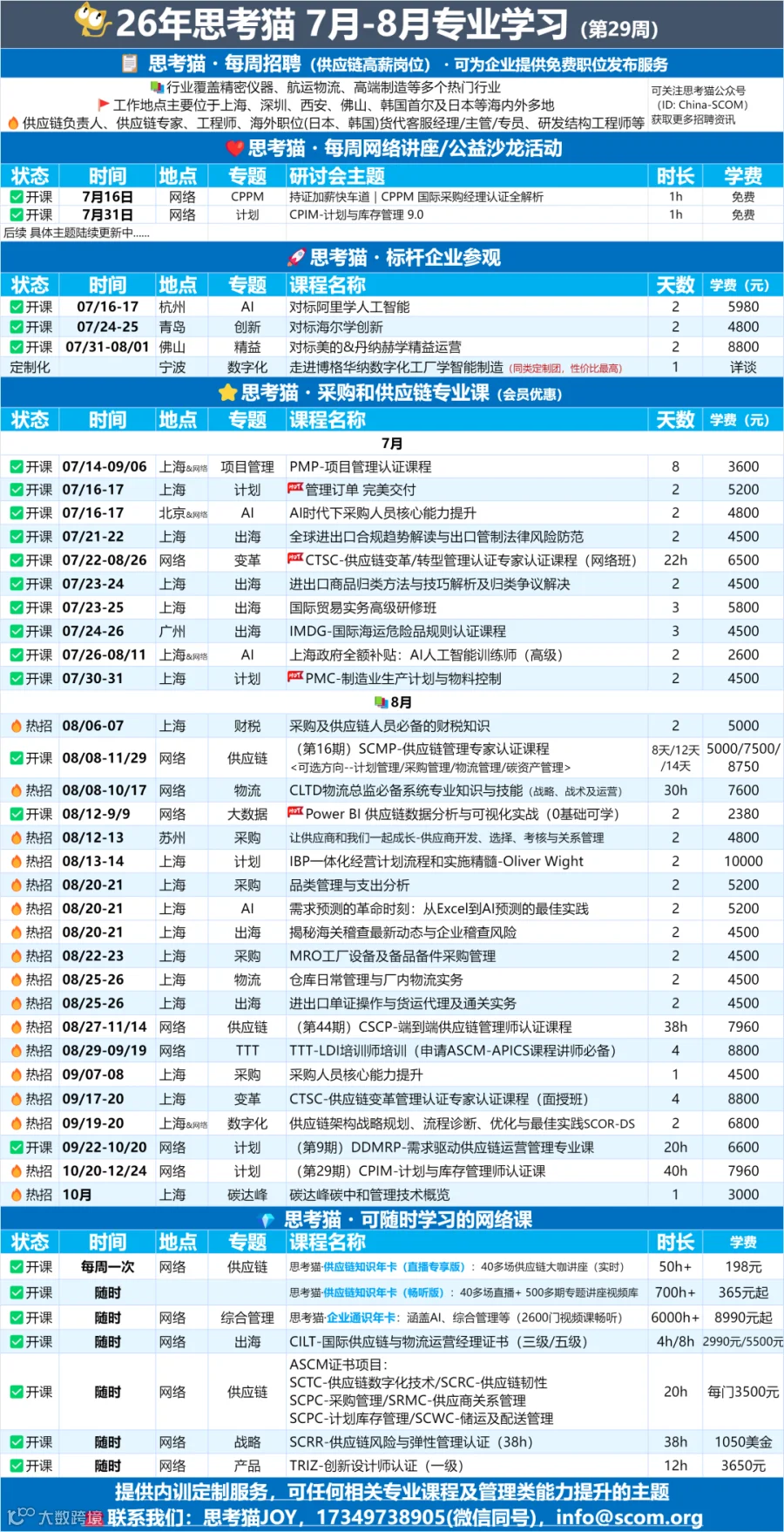
Task: Click the HOT badge on 管理订单 完美交付
Action: (295, 488)
